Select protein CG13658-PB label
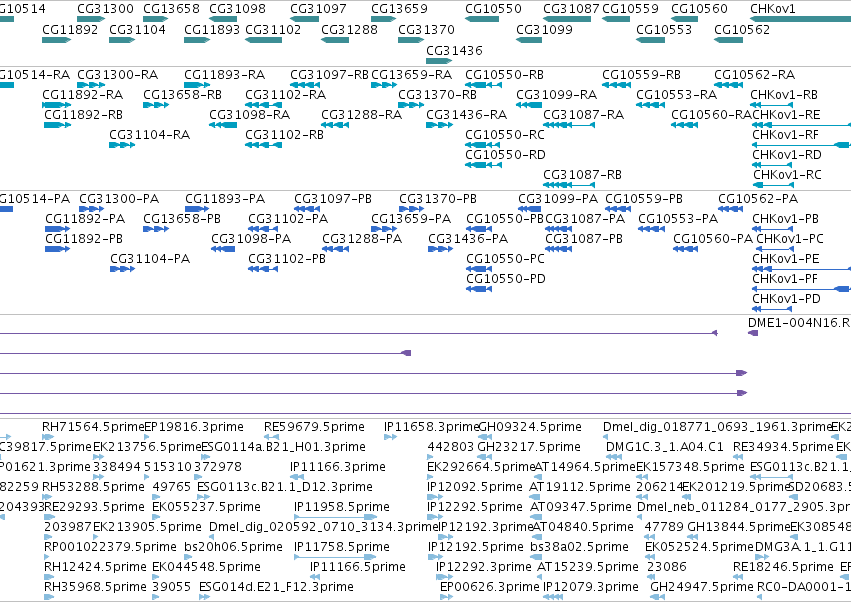 tap(182, 219)
